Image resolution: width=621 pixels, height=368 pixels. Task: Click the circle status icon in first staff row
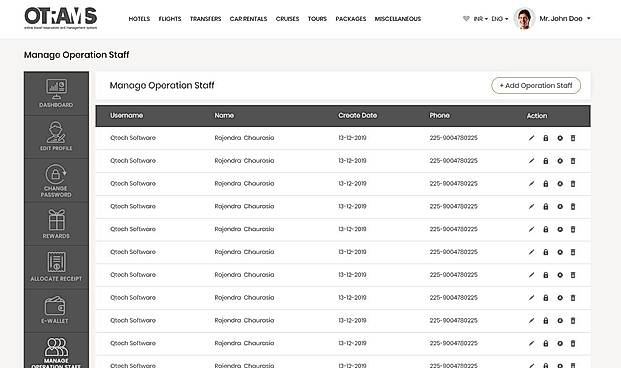pos(560,138)
